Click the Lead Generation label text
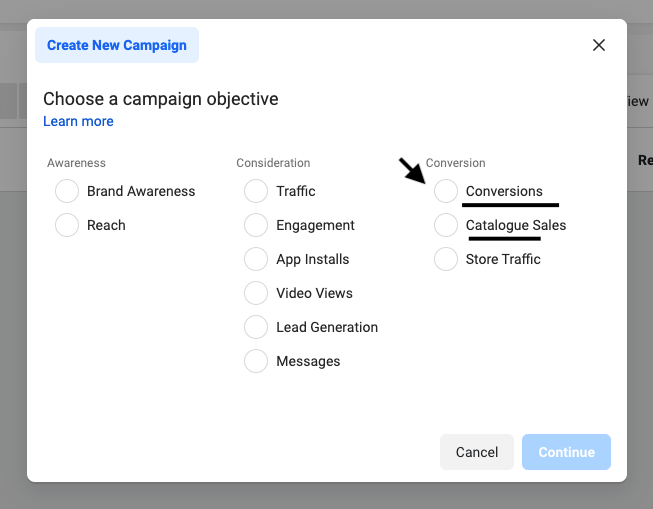Viewport: 653px width, 509px height. pyautogui.click(x=327, y=327)
